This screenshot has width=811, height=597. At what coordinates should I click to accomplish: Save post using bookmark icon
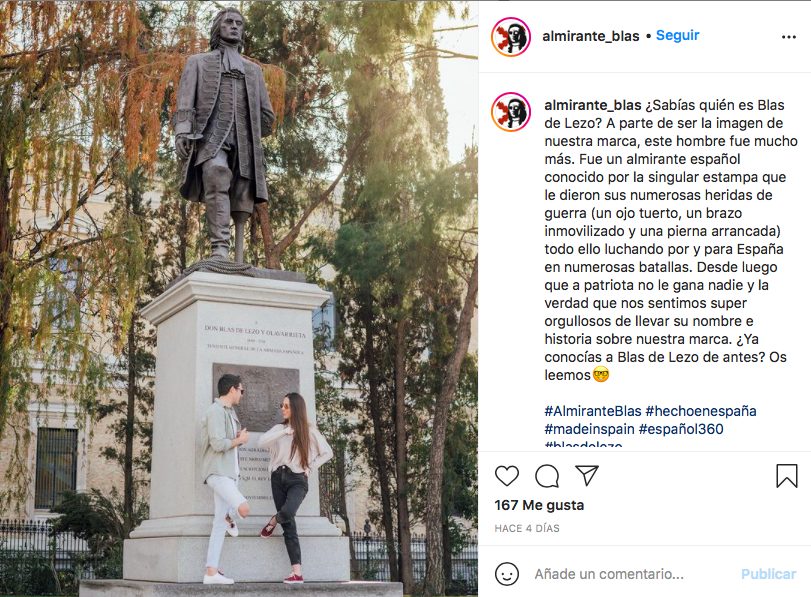pos(787,476)
